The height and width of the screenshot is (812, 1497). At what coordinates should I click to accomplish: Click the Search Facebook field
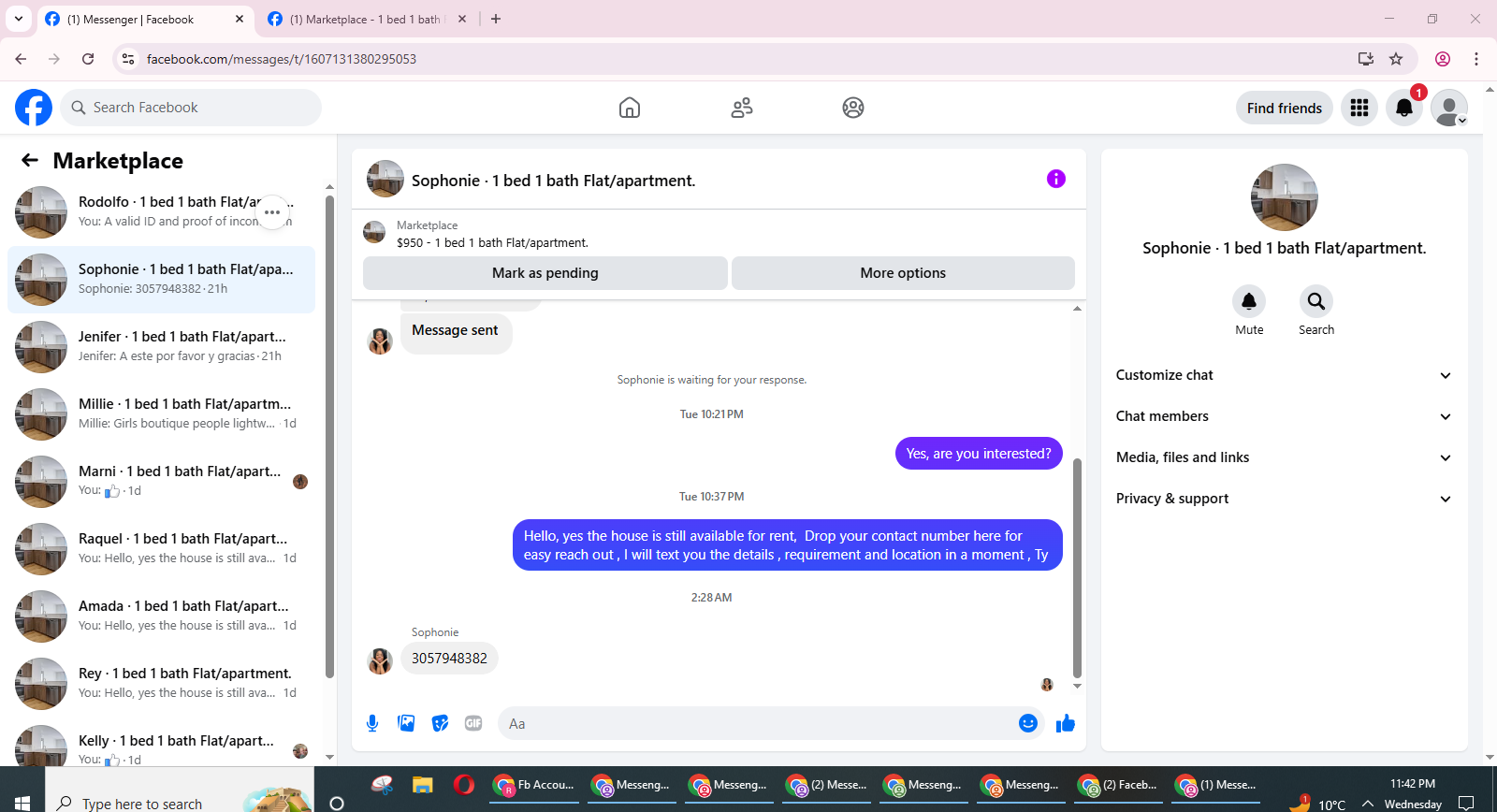pyautogui.click(x=191, y=108)
